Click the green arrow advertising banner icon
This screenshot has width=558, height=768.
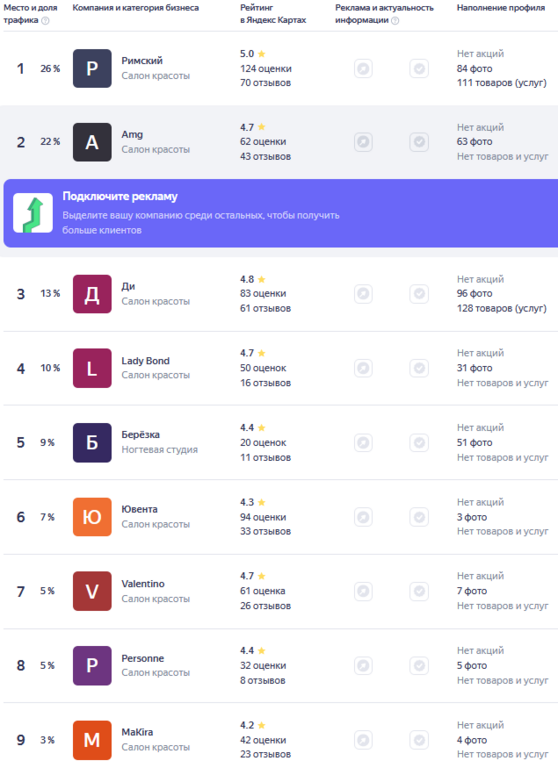coord(33,213)
